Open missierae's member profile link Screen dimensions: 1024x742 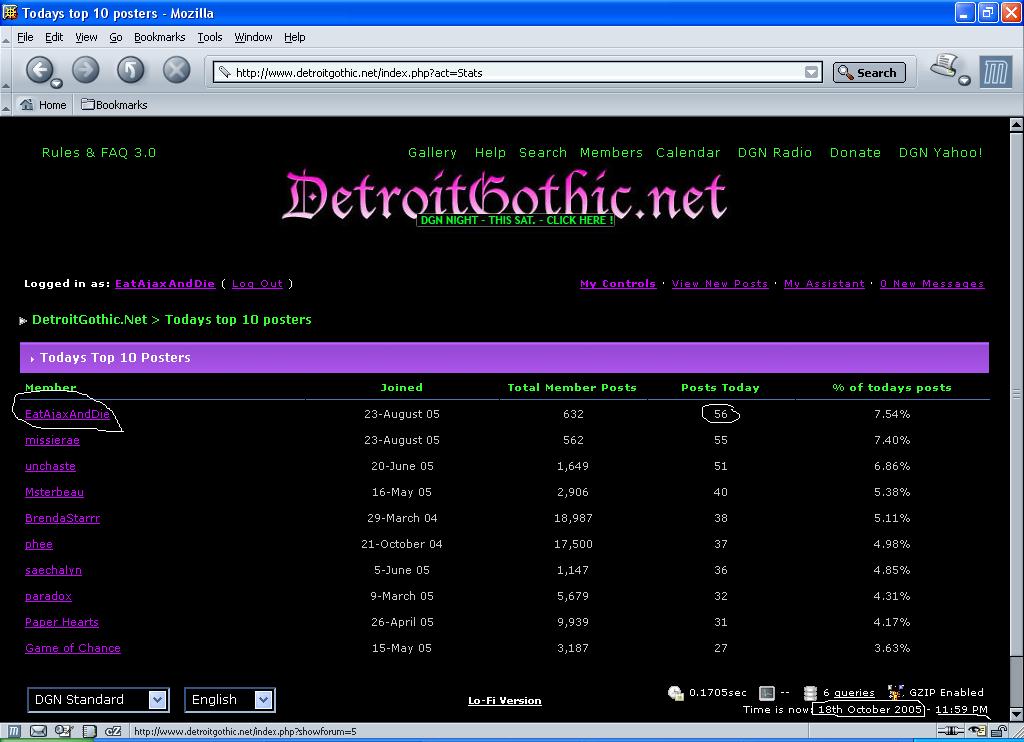tap(52, 440)
